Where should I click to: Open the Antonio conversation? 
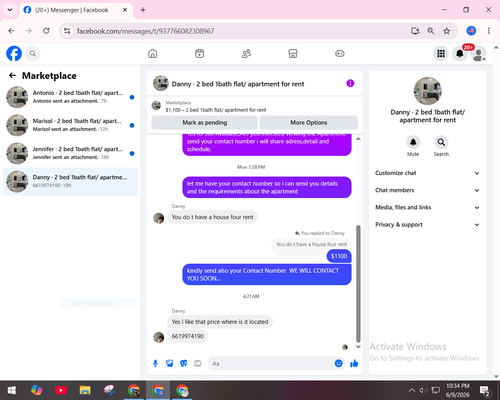coord(70,97)
